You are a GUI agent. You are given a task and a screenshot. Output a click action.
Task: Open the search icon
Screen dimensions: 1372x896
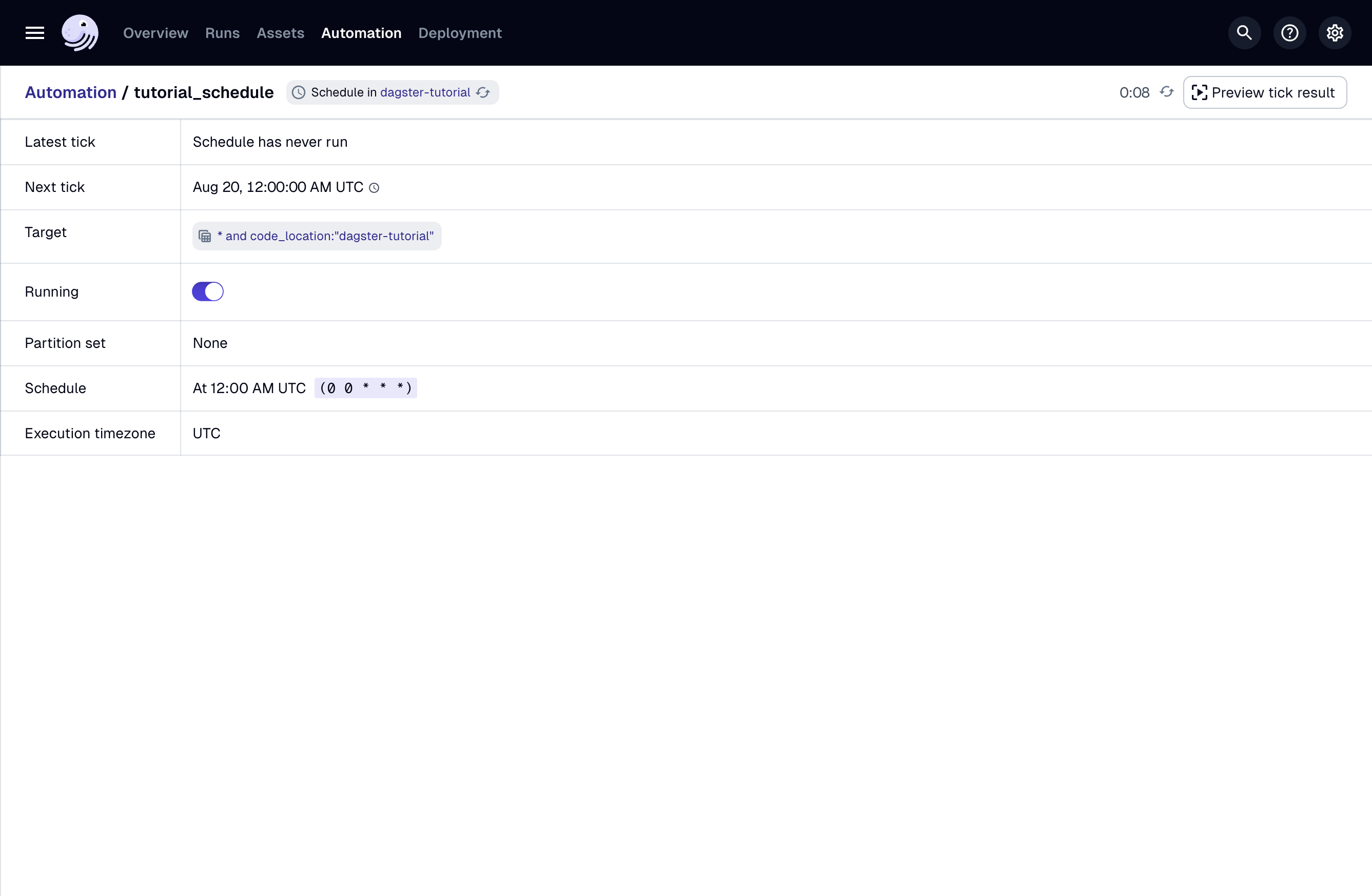tap(1244, 33)
